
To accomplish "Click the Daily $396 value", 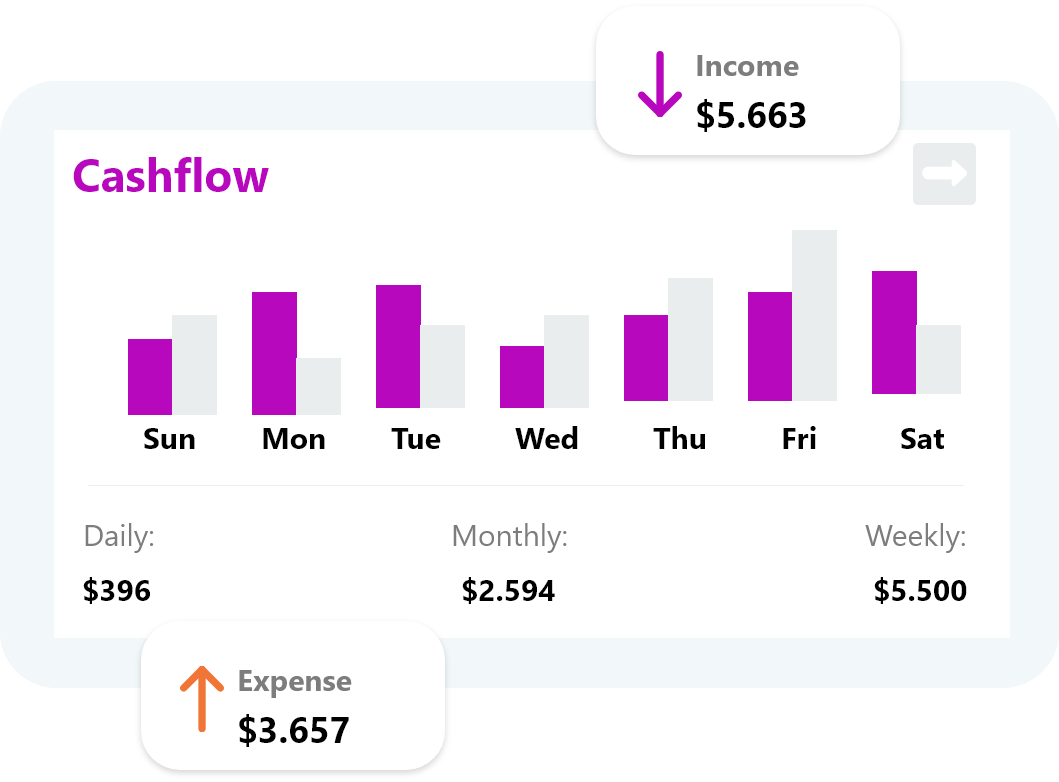I will pos(117,591).
